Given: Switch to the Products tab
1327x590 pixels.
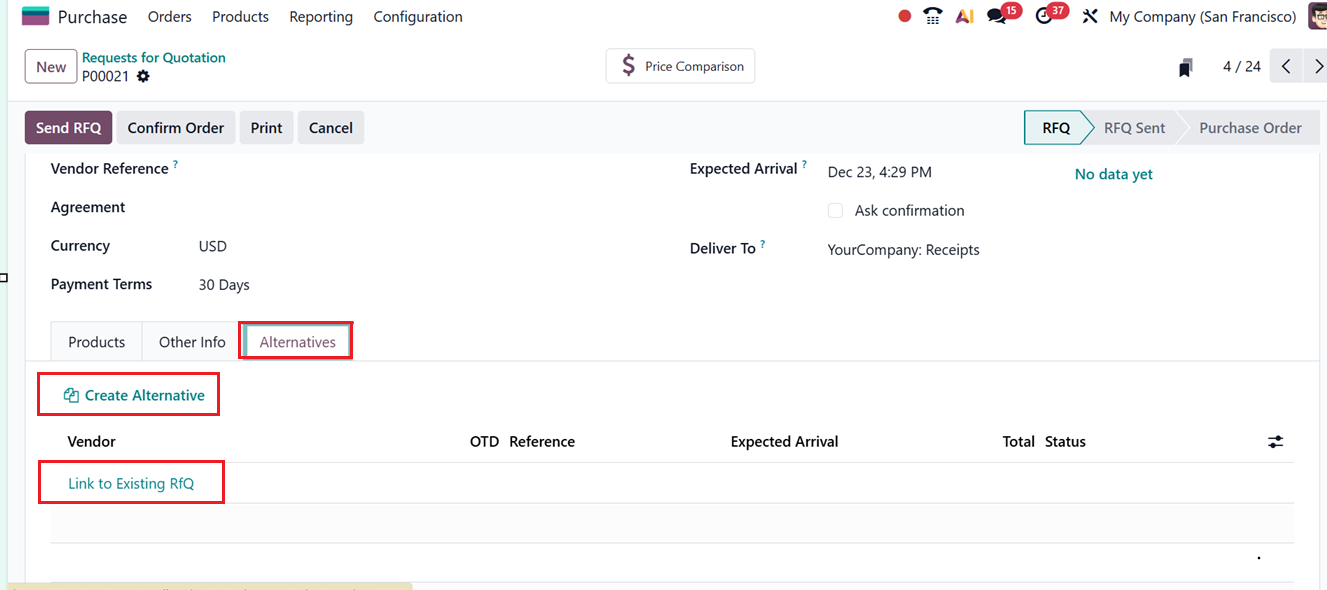Looking at the screenshot, I should pos(96,342).
